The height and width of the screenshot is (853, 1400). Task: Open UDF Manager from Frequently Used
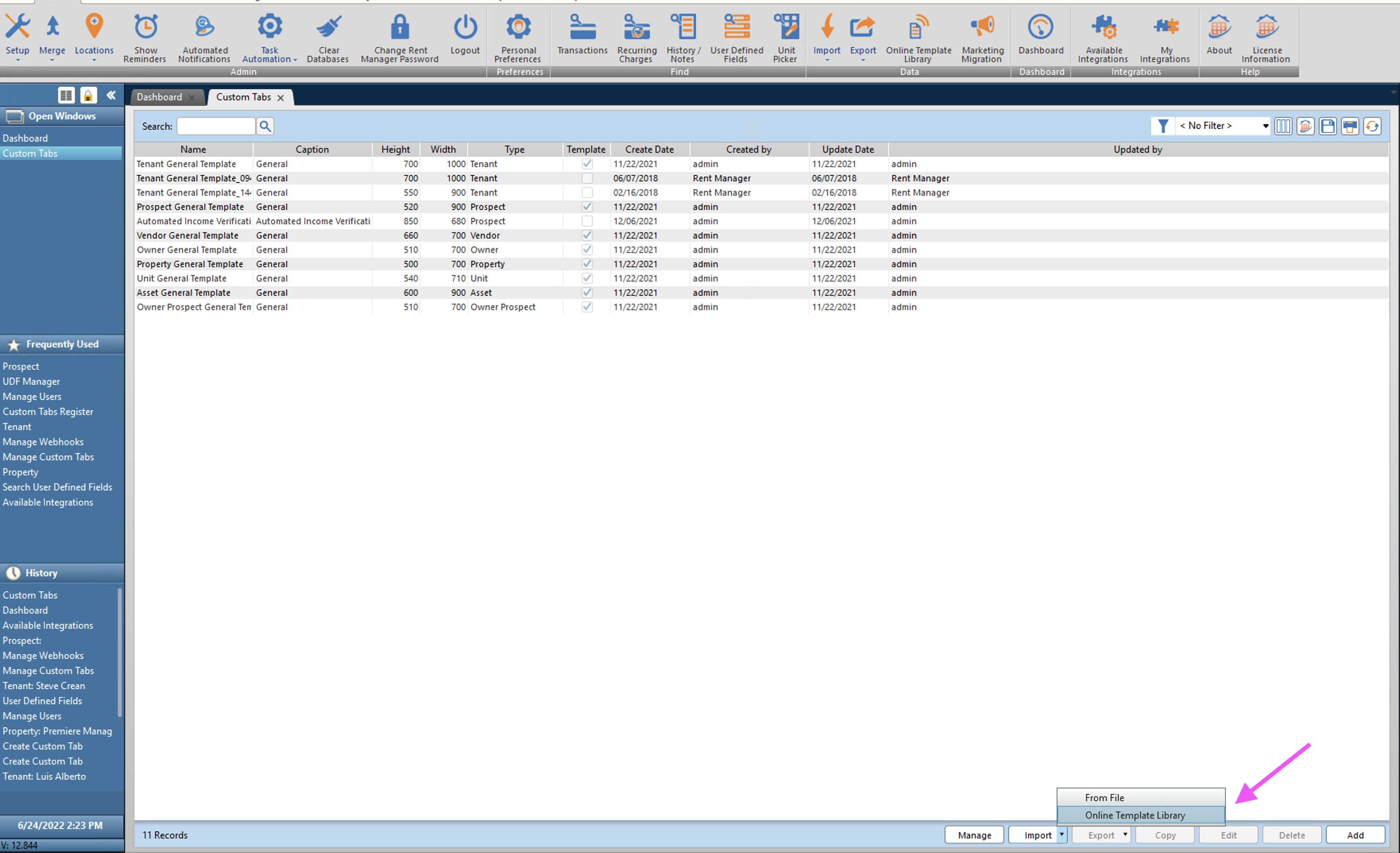pos(31,381)
